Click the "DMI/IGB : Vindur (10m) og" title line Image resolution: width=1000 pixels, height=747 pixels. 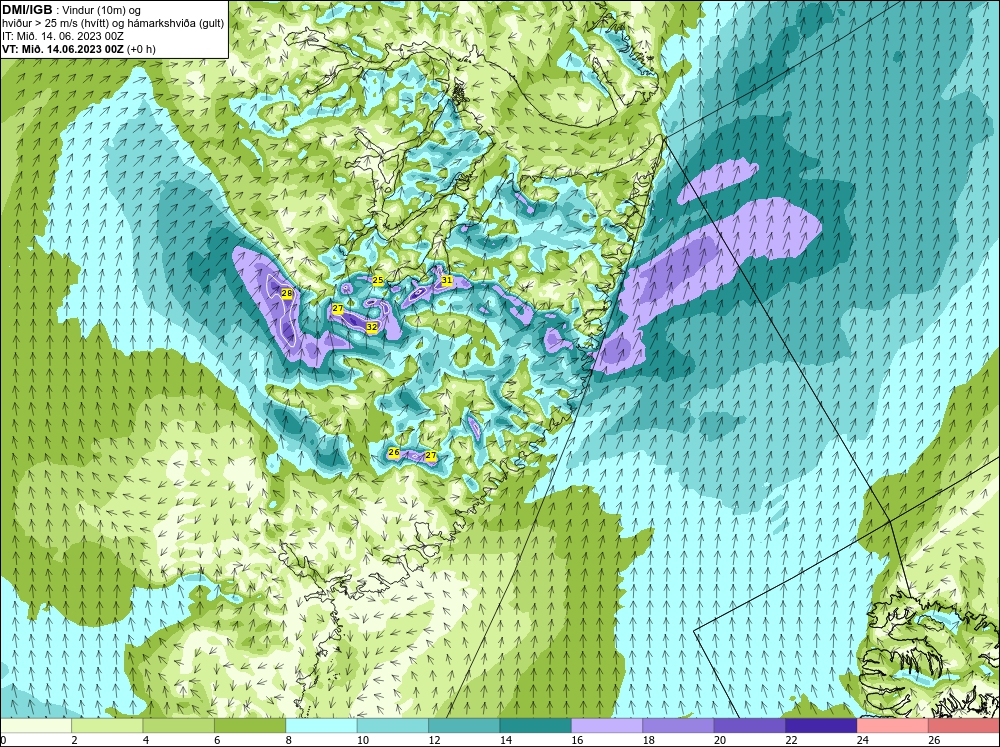(73, 10)
